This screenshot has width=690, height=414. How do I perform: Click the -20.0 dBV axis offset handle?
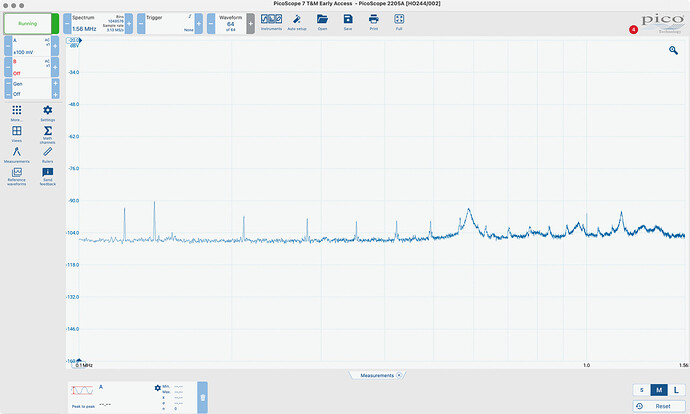(74, 40)
